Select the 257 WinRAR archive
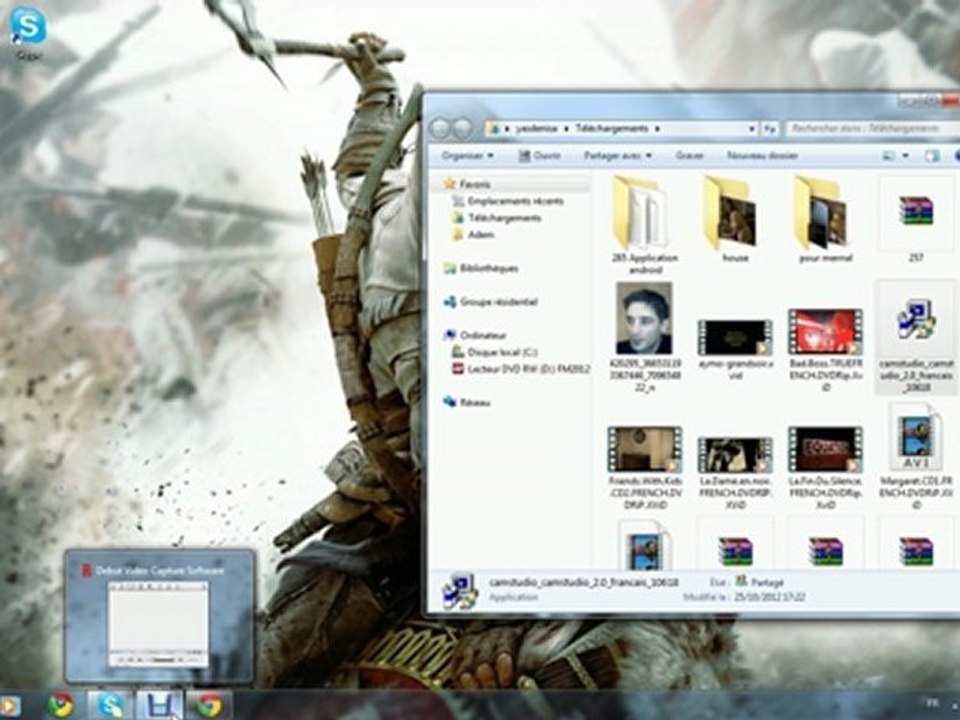The image size is (960, 720). point(915,219)
